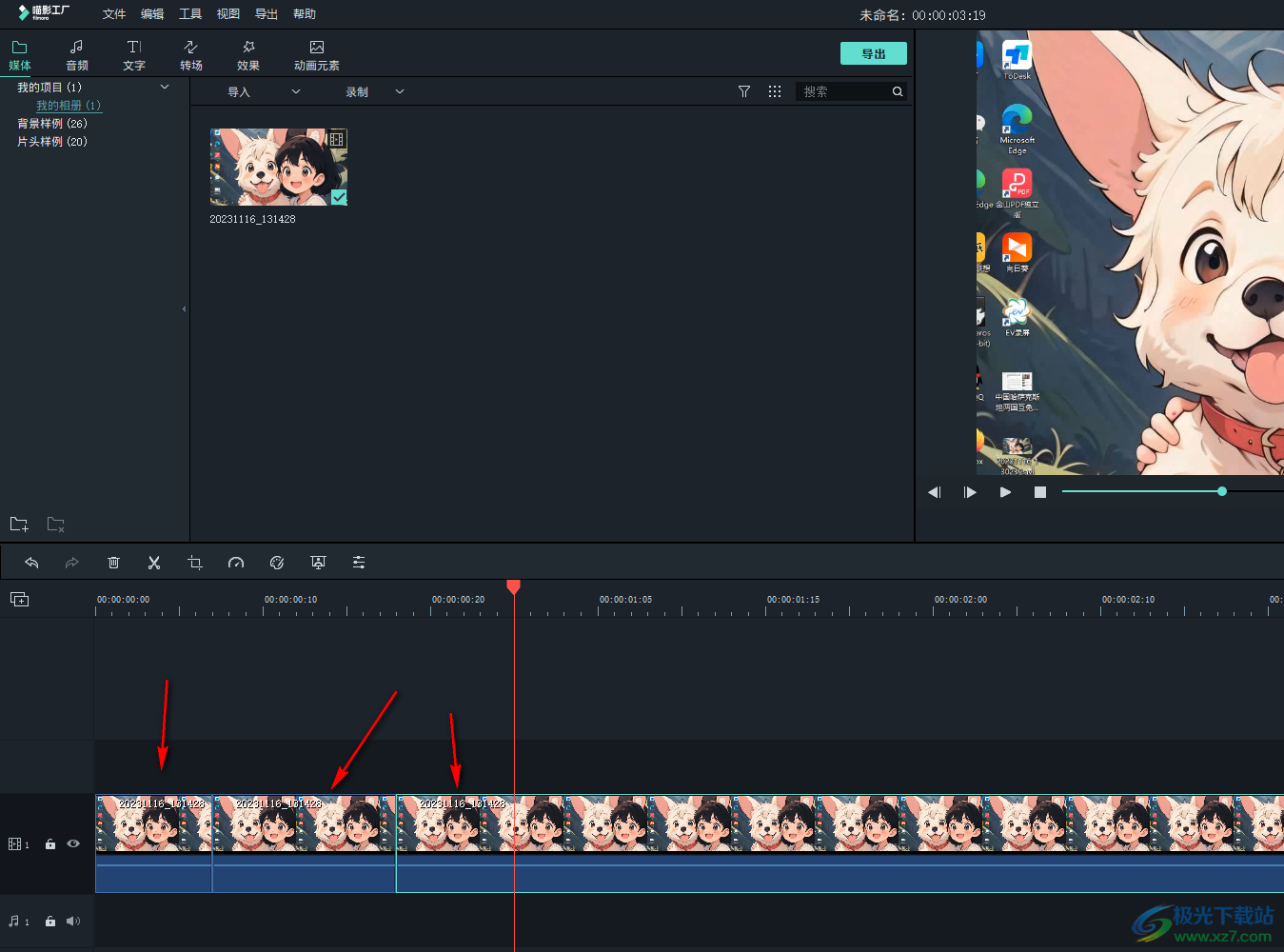Screen dimensions: 1284x952
Task: Open the 导出 menu in the menu bar
Action: pos(267,14)
